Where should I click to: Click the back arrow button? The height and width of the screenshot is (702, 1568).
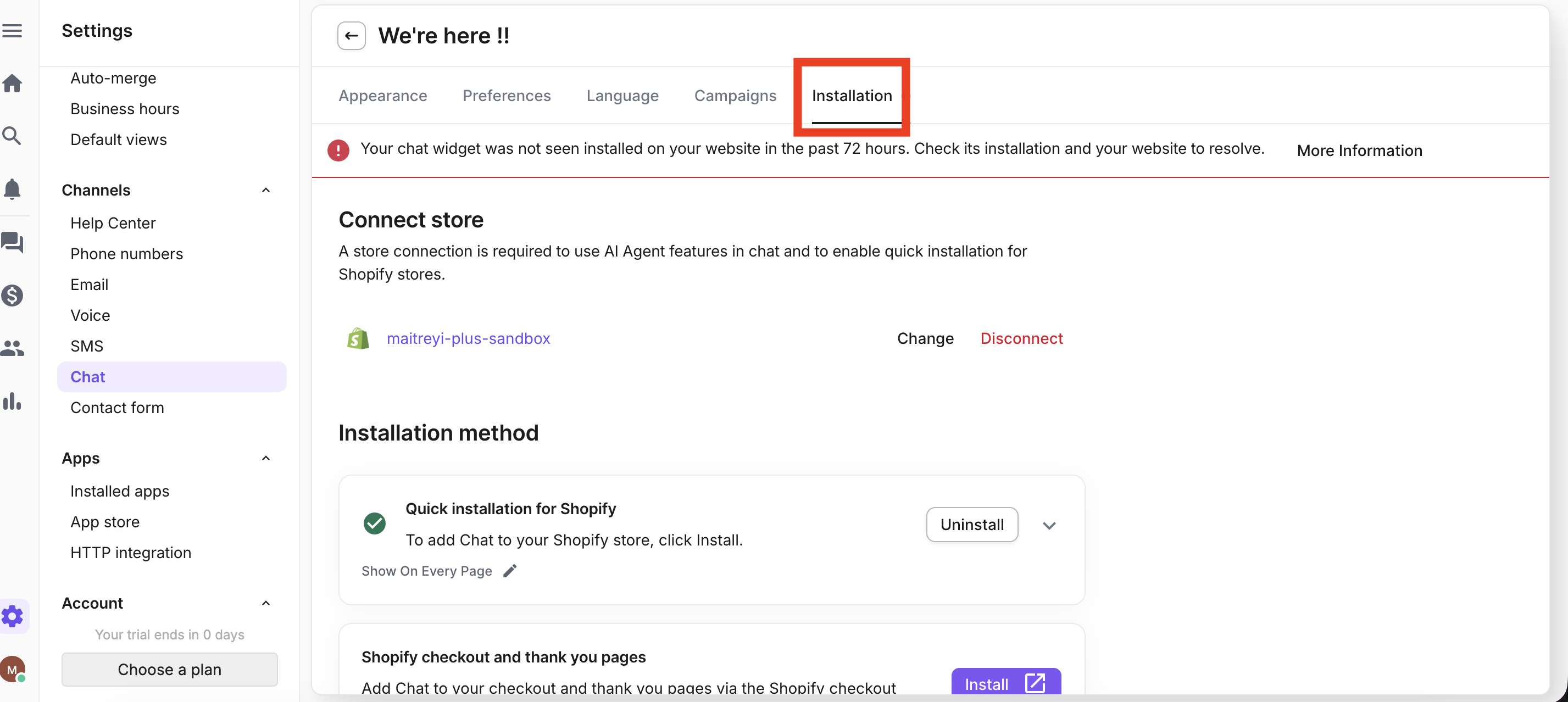[351, 36]
